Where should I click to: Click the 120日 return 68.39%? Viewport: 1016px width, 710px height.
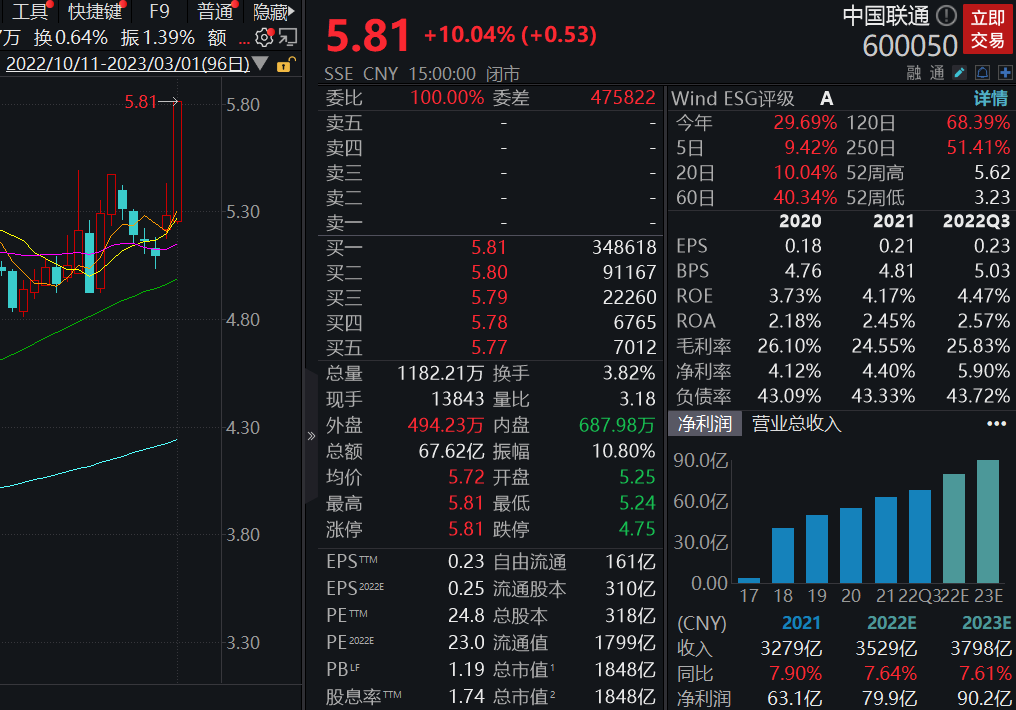click(x=978, y=122)
